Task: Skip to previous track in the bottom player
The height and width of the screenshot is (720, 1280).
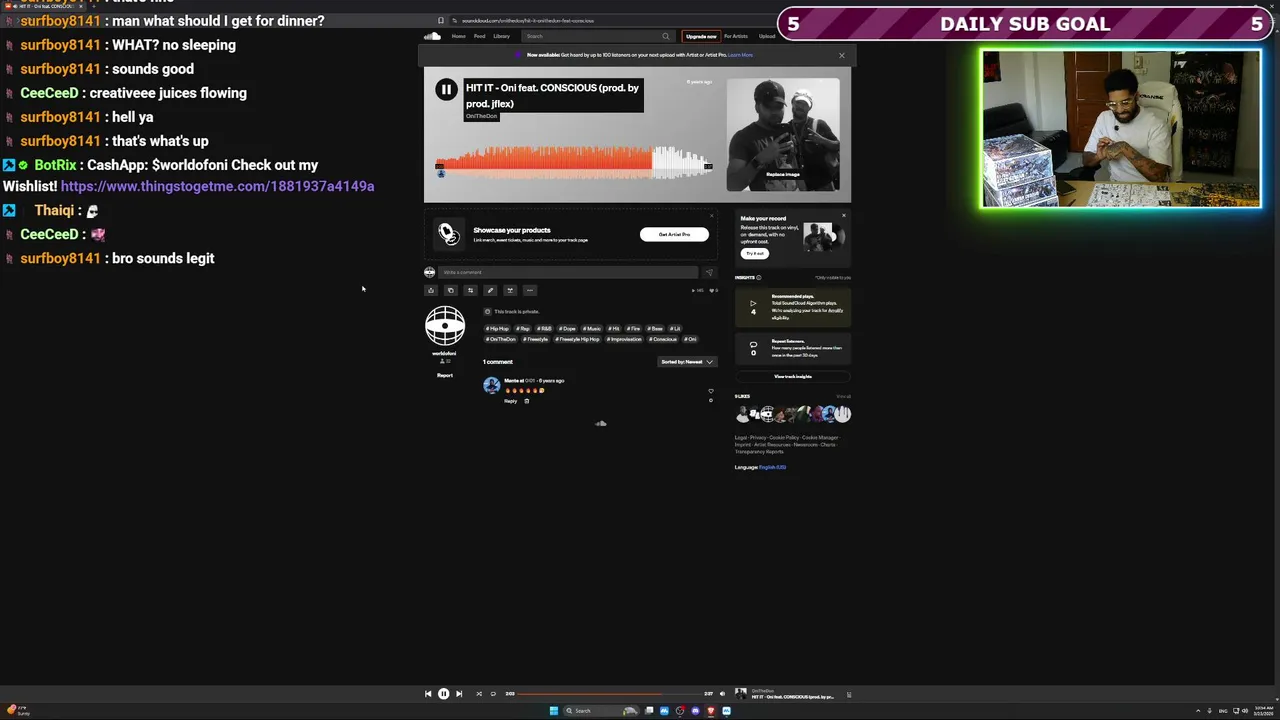Action: (x=428, y=694)
